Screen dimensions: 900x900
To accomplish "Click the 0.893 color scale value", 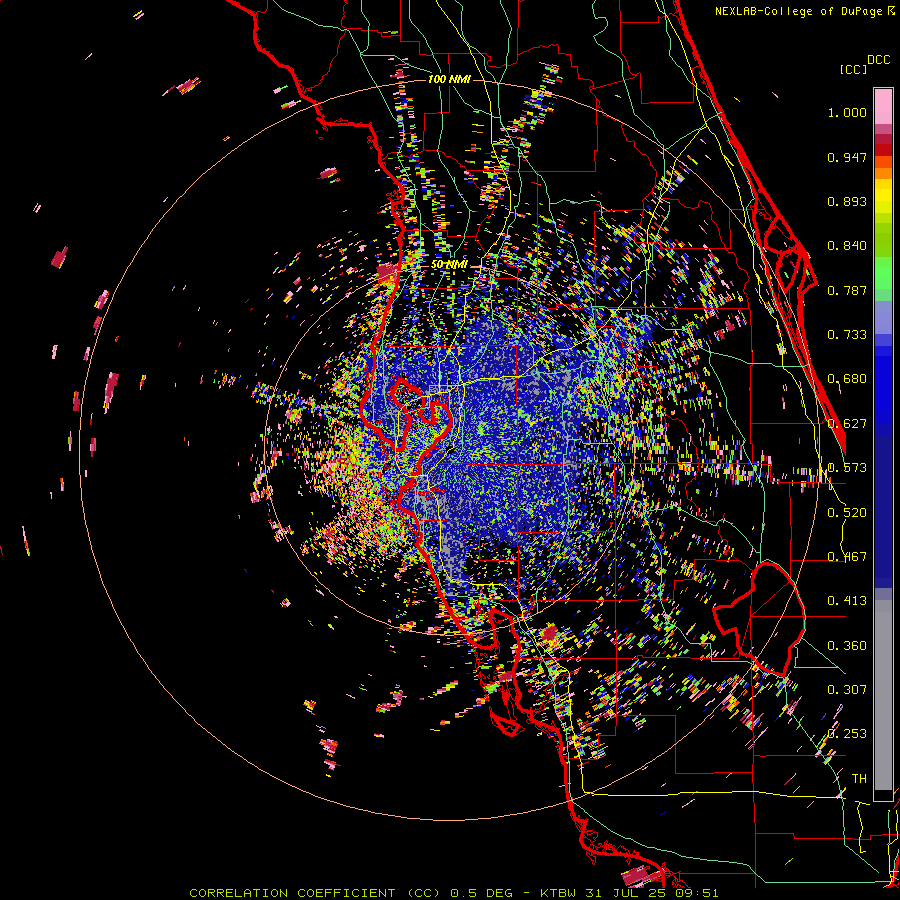I will (x=847, y=201).
